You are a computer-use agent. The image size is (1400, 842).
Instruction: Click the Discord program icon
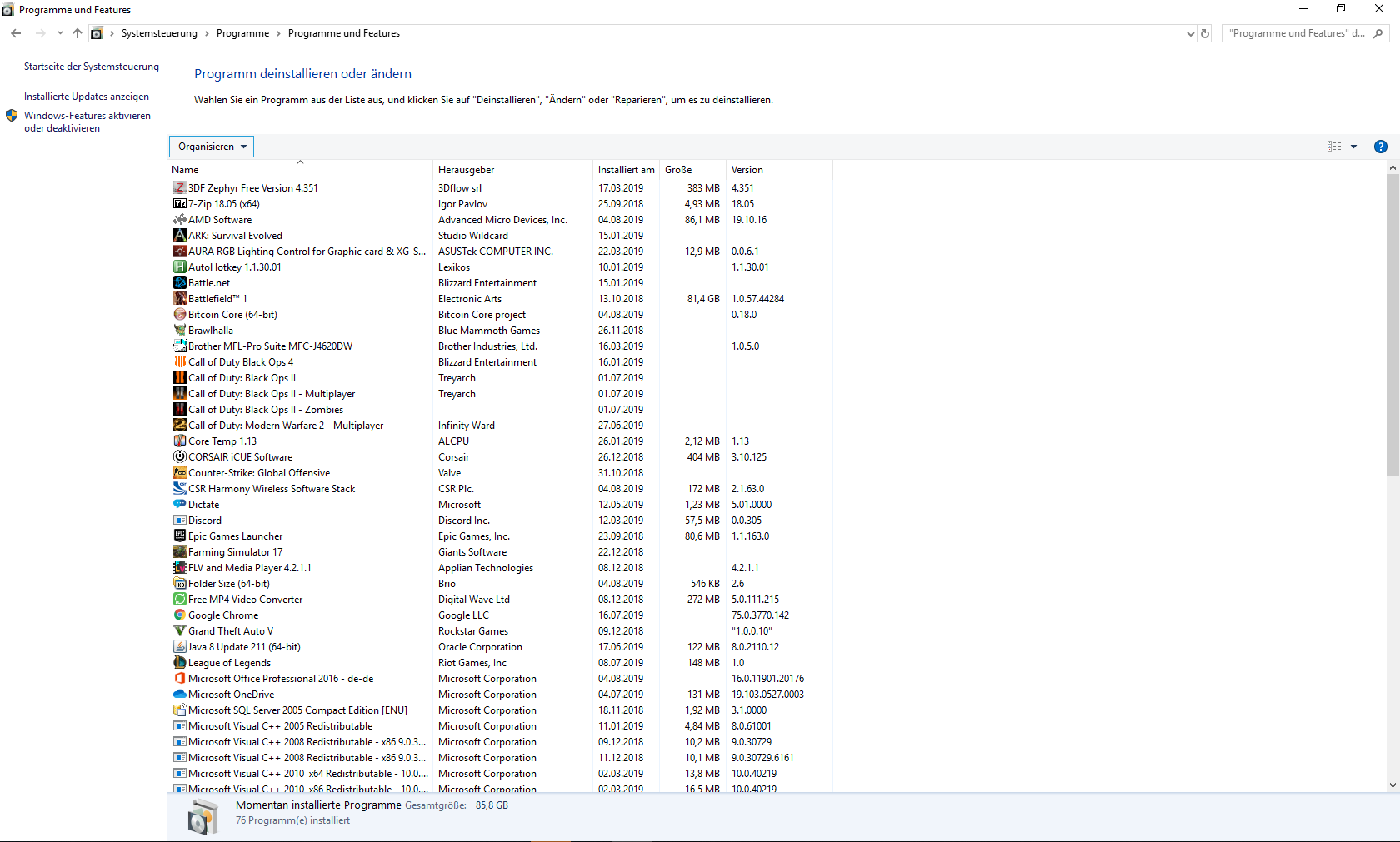point(179,521)
